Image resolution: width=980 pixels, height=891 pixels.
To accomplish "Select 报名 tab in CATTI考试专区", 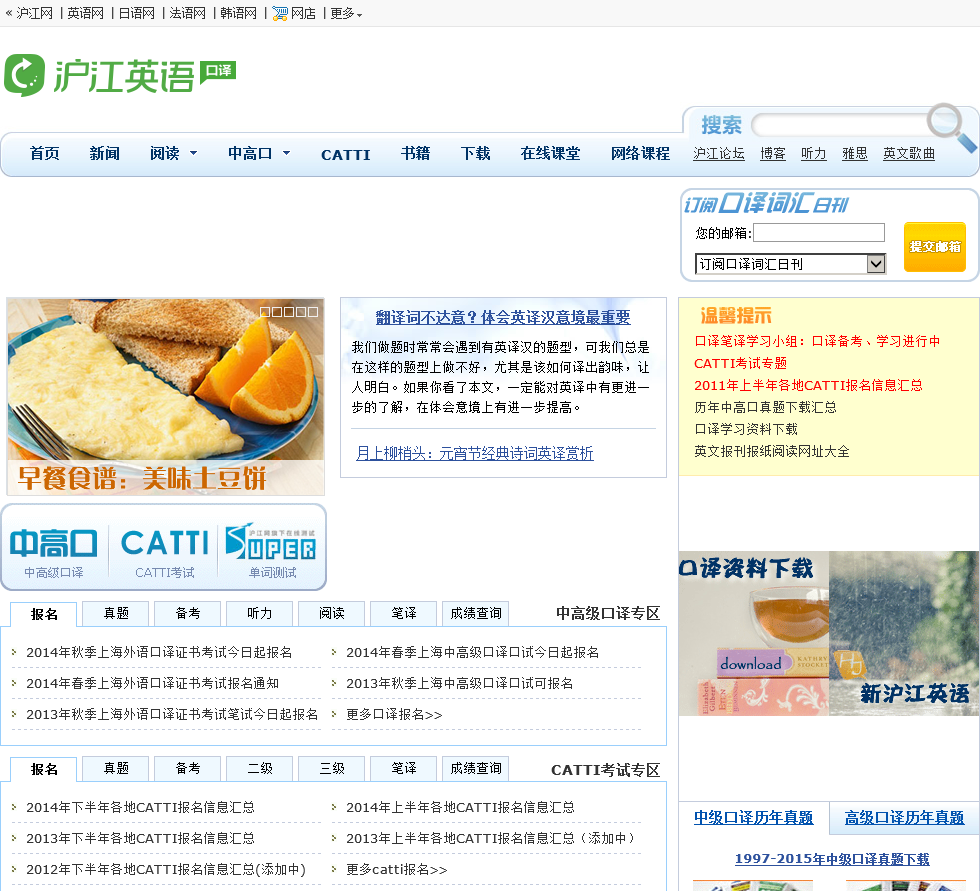I will (x=44, y=769).
